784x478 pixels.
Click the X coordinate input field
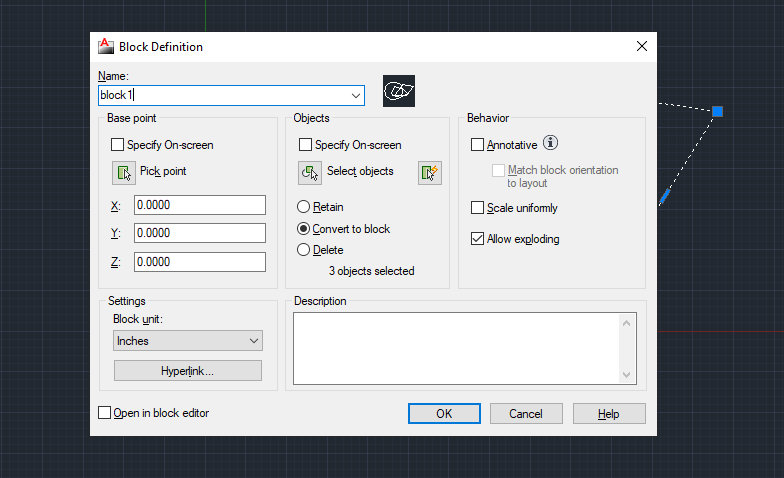[x=200, y=205]
